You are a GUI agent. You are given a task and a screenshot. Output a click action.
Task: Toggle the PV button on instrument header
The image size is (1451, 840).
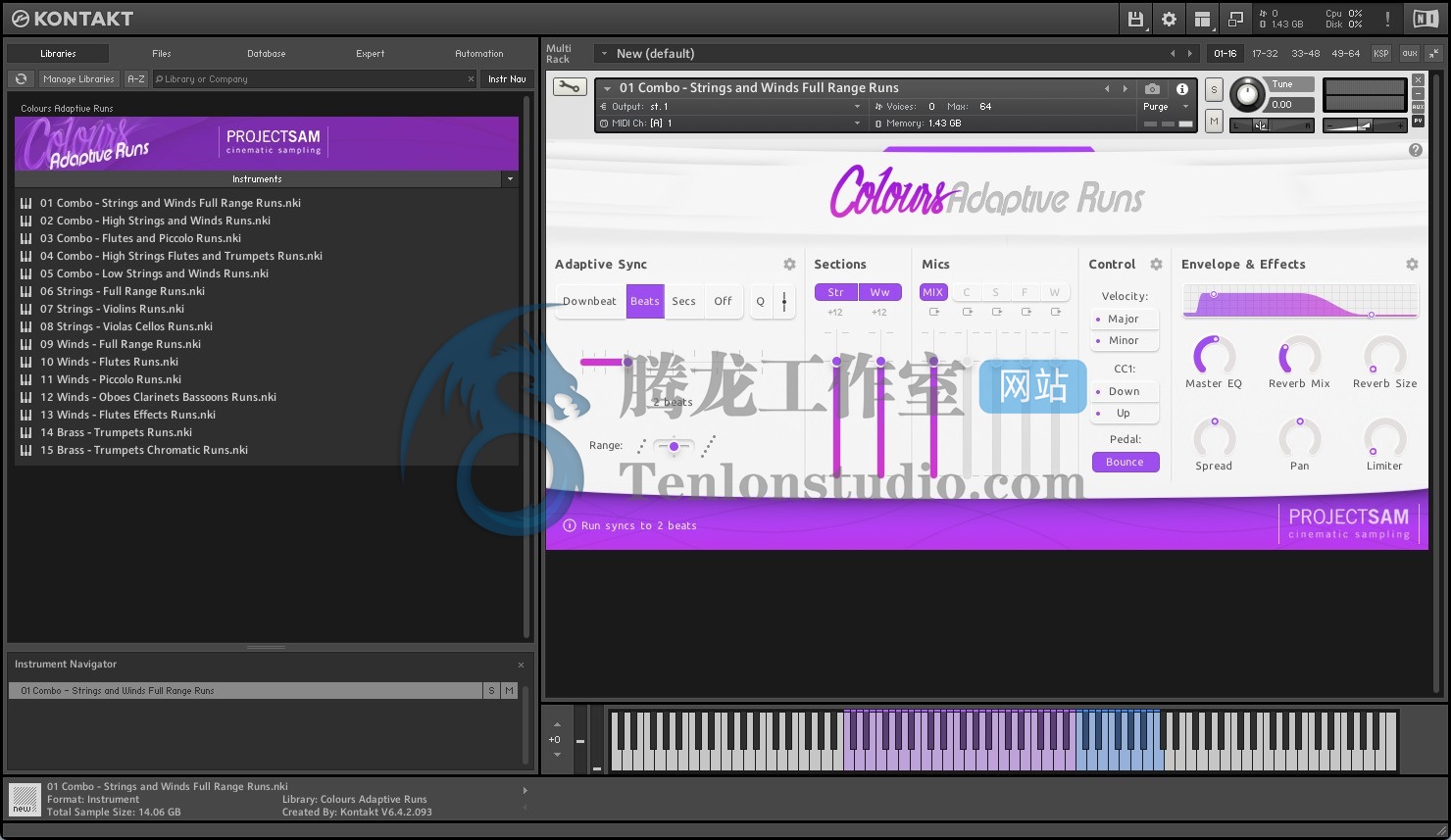(1418, 122)
